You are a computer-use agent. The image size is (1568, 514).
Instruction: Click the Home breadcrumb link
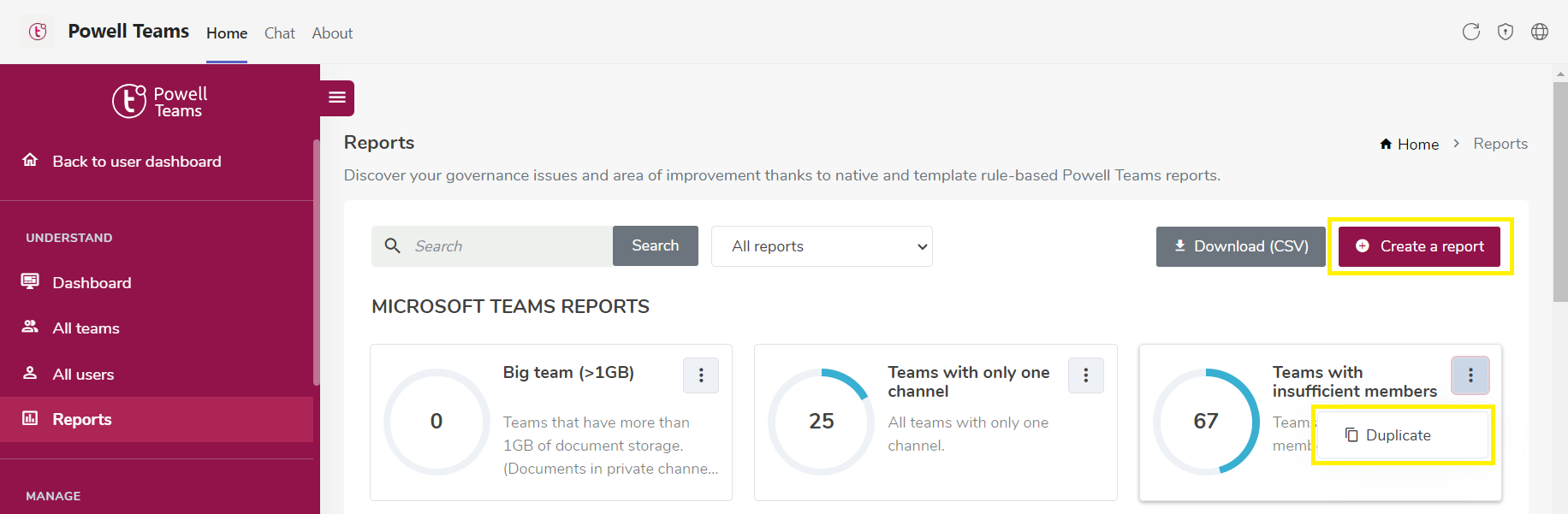pyautogui.click(x=1418, y=144)
